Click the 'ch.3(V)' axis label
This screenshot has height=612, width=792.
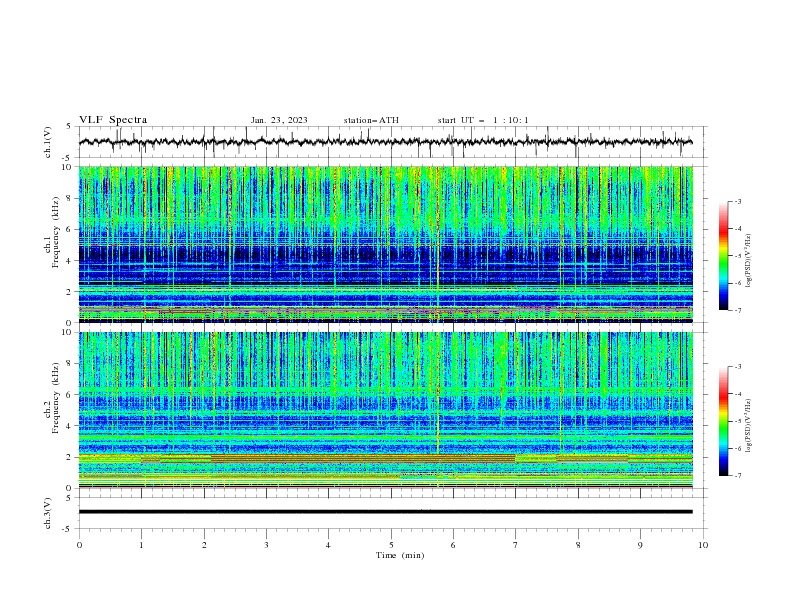point(47,513)
